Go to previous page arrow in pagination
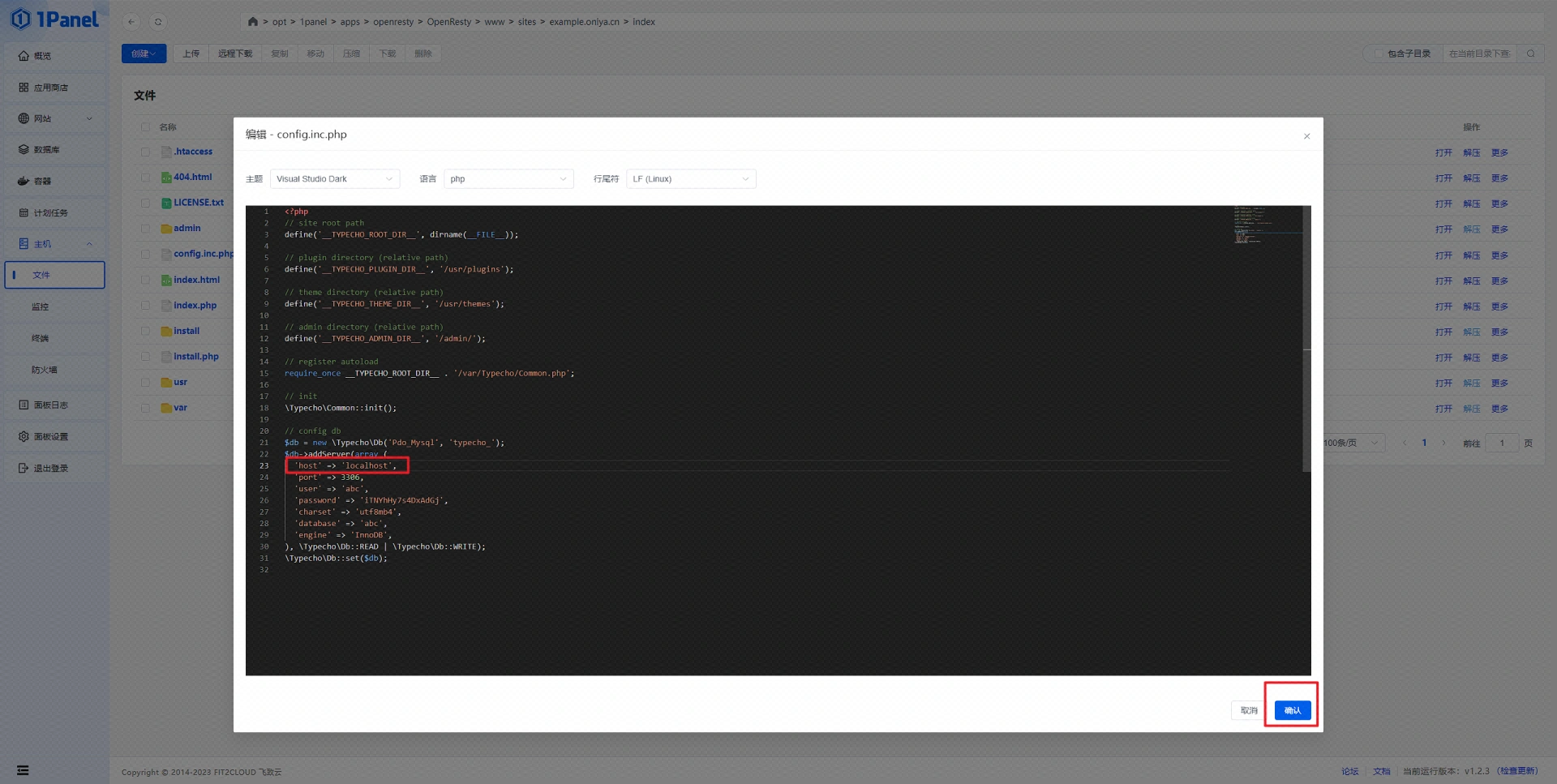This screenshot has height=784, width=1557. pyautogui.click(x=1405, y=443)
